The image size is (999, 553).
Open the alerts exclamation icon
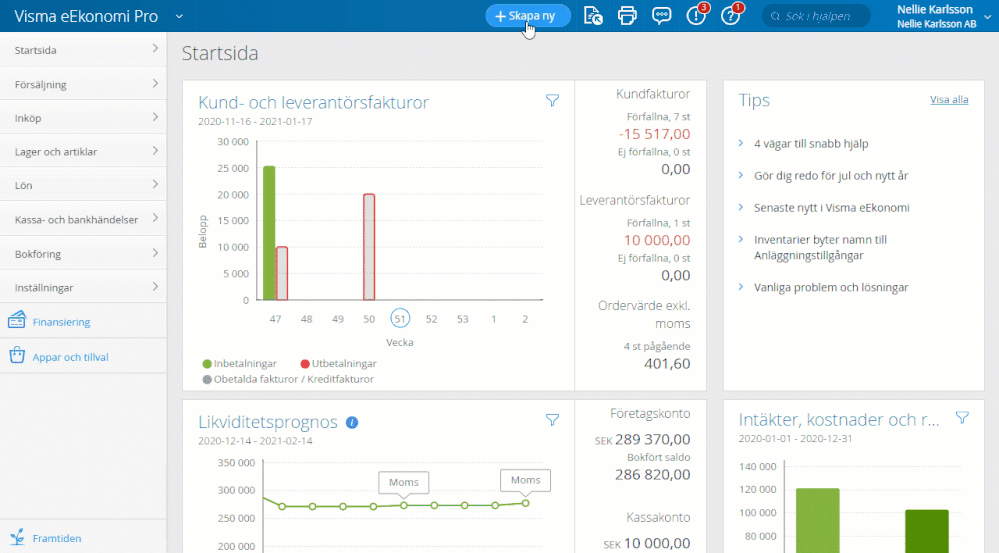tap(695, 16)
